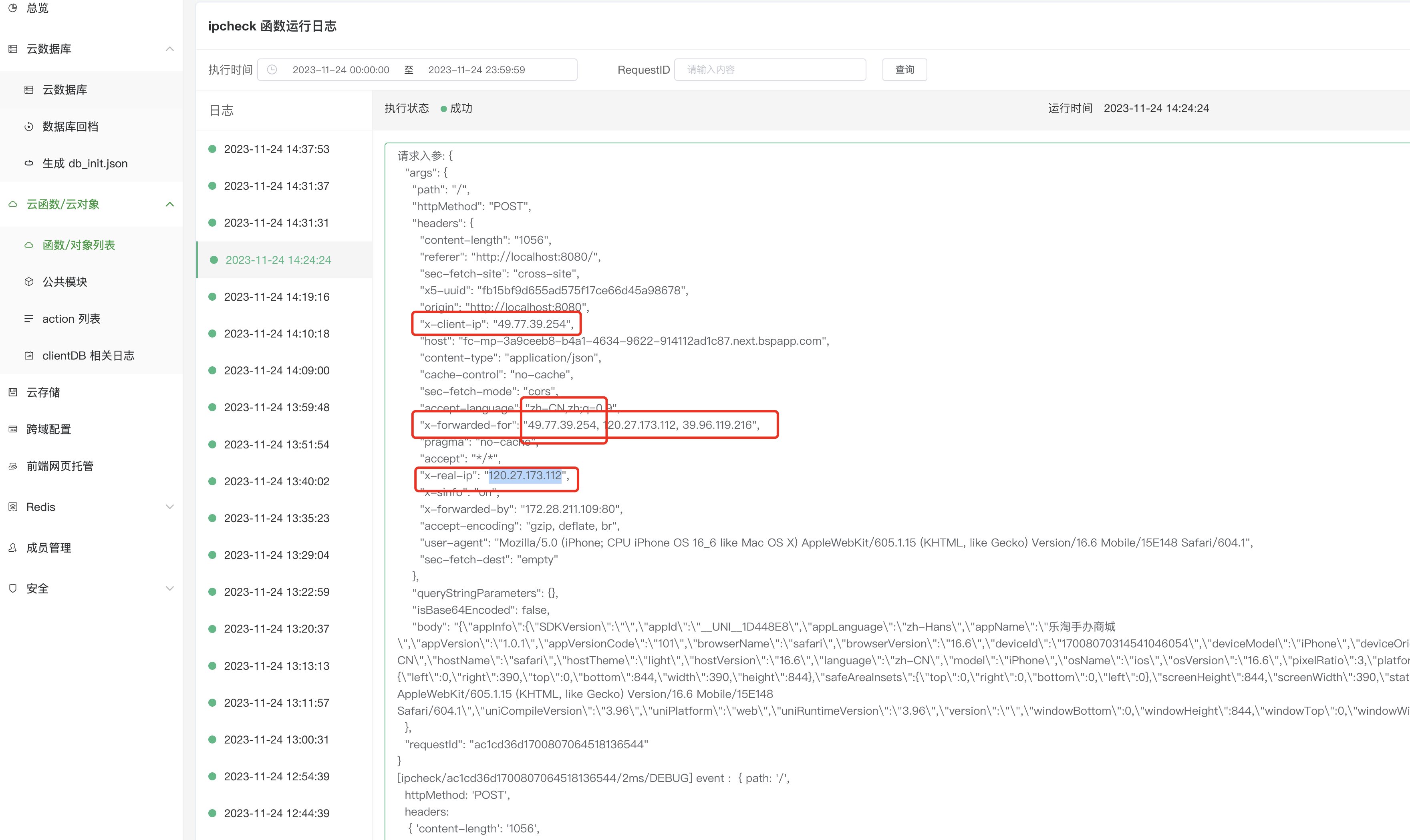Focus the RequestID input field

pyautogui.click(x=769, y=70)
